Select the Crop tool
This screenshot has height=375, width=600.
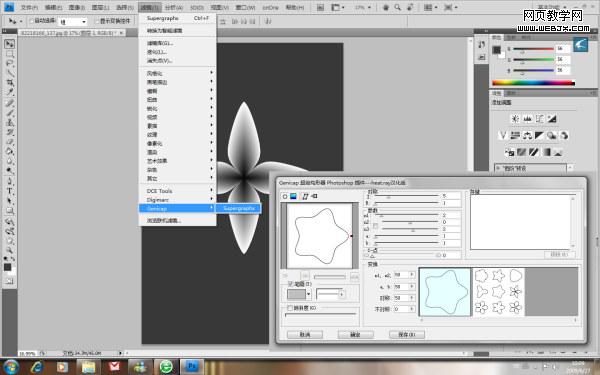click(x=10, y=83)
